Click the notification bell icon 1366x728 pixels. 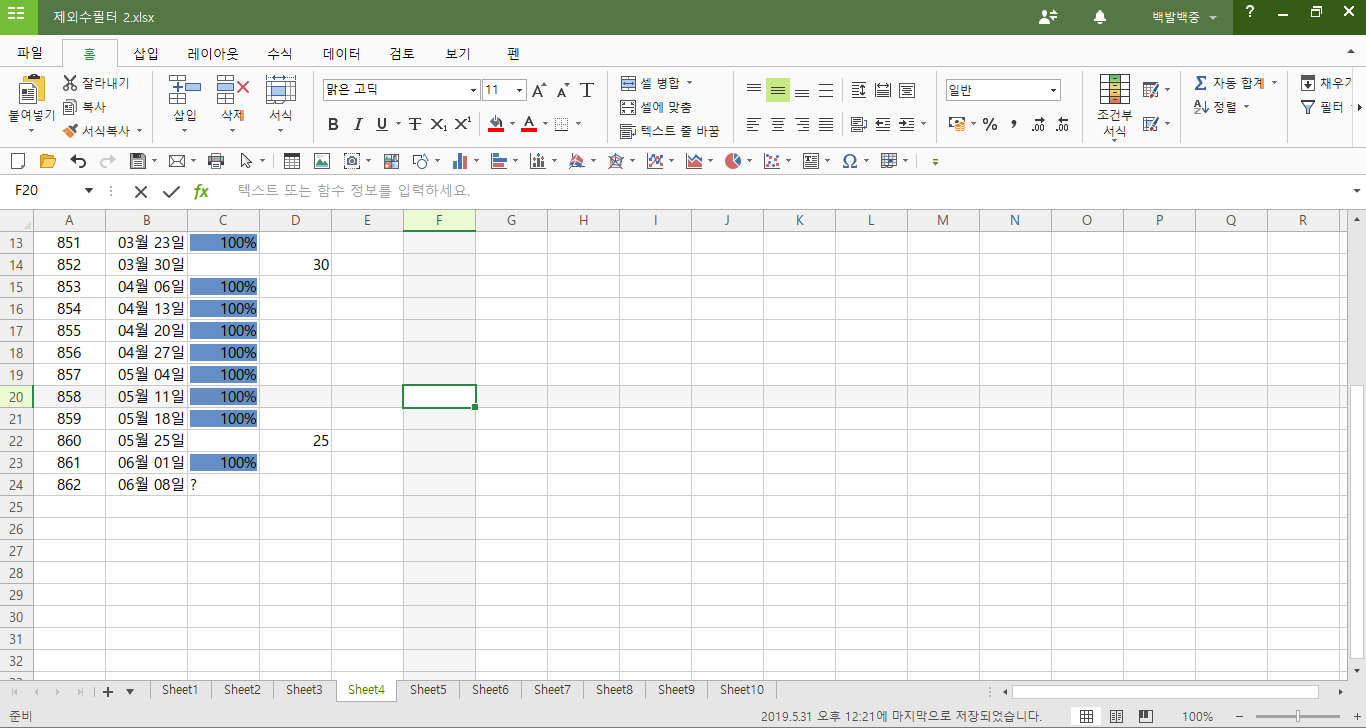[1100, 17]
